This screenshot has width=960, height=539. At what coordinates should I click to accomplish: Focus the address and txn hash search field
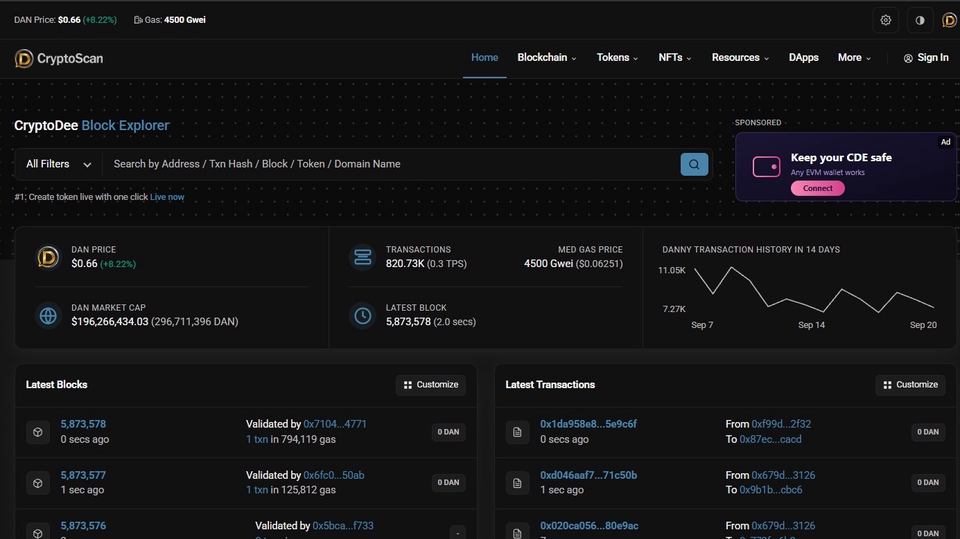click(x=391, y=164)
